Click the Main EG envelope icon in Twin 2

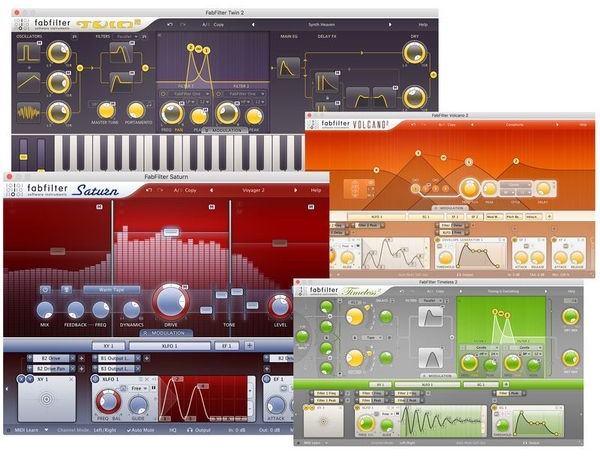(288, 68)
